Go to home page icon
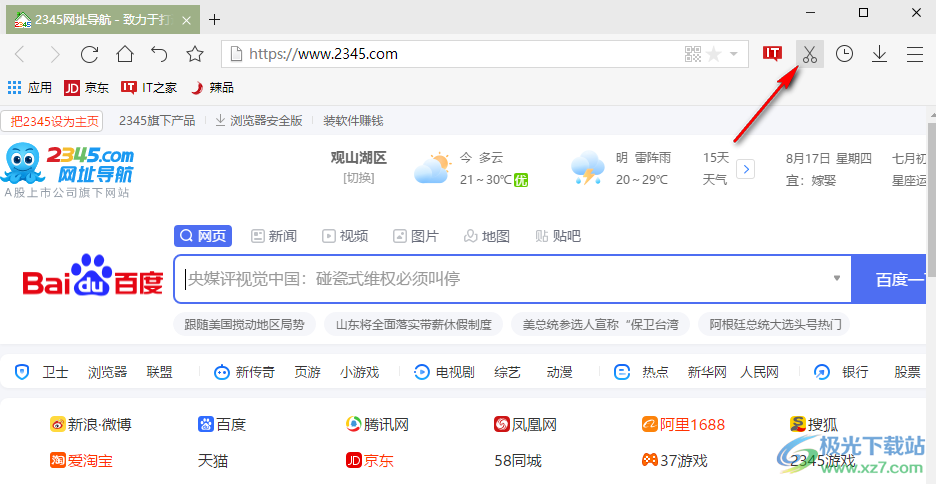This screenshot has width=936, height=484. 125,55
